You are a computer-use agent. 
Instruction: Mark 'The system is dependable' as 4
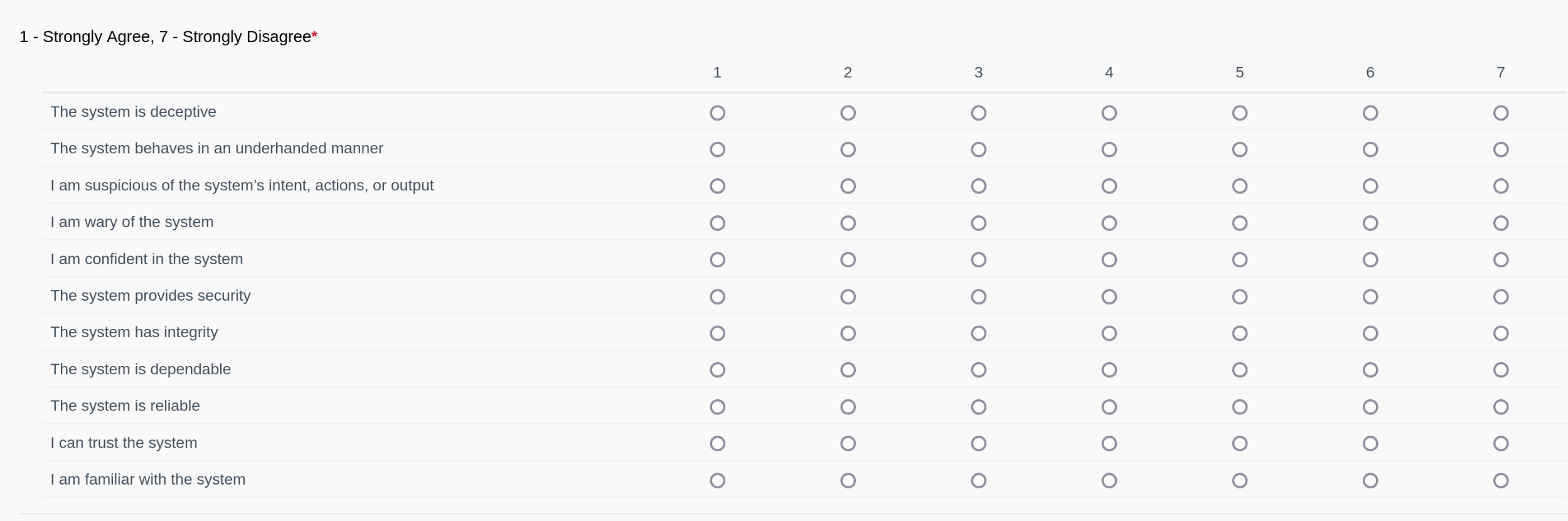coord(1109,370)
